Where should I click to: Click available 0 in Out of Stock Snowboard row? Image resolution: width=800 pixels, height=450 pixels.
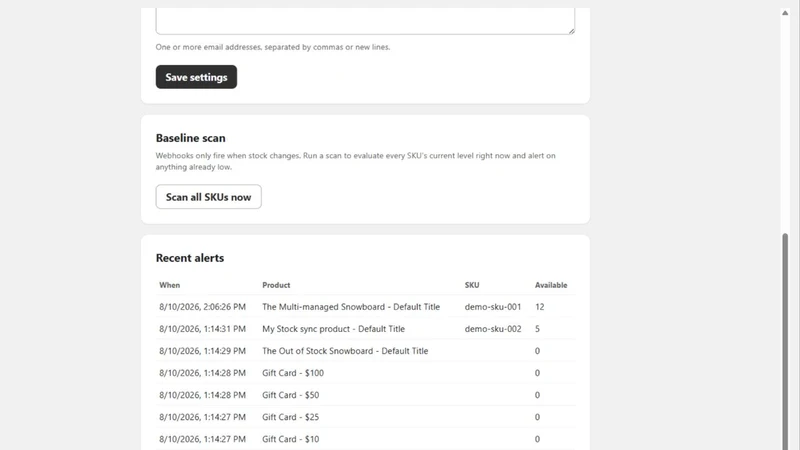point(537,351)
